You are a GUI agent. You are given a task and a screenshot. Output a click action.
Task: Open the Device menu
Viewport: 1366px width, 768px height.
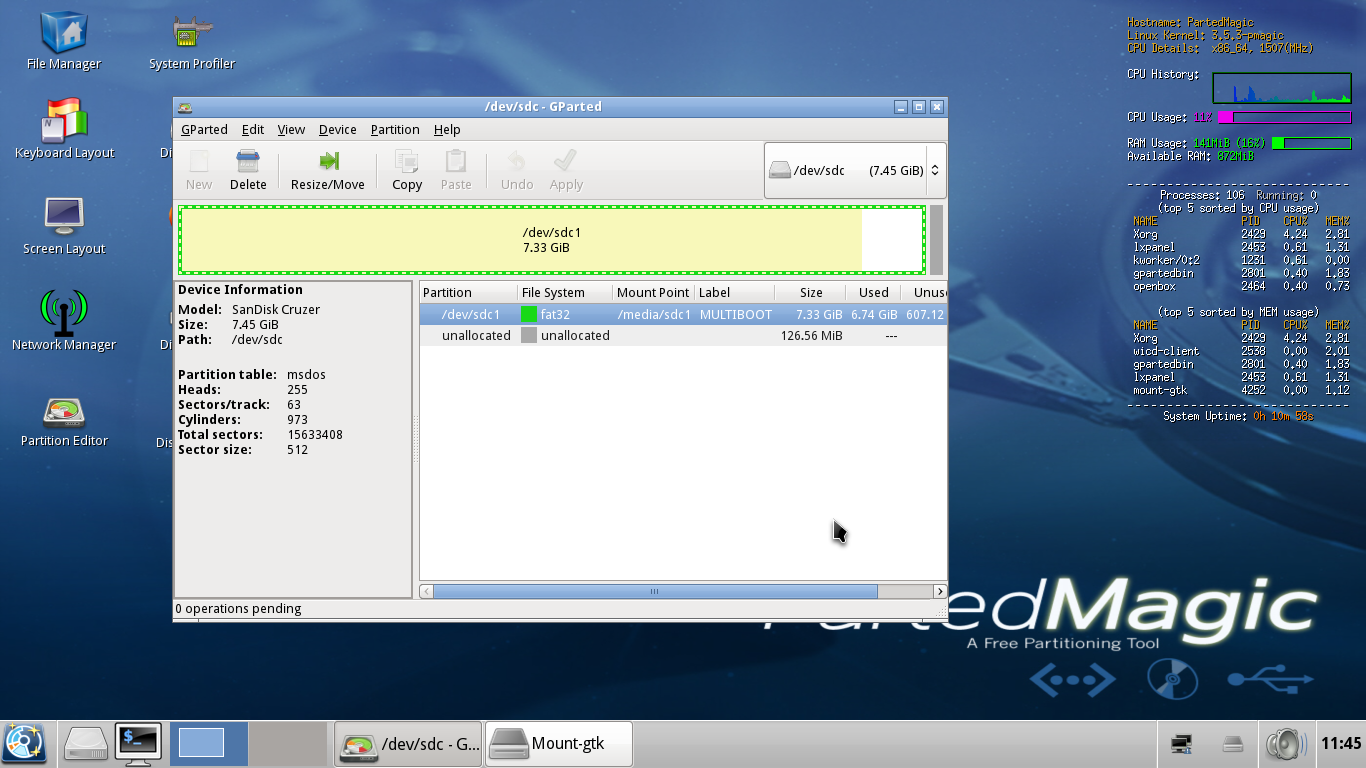tap(337, 130)
